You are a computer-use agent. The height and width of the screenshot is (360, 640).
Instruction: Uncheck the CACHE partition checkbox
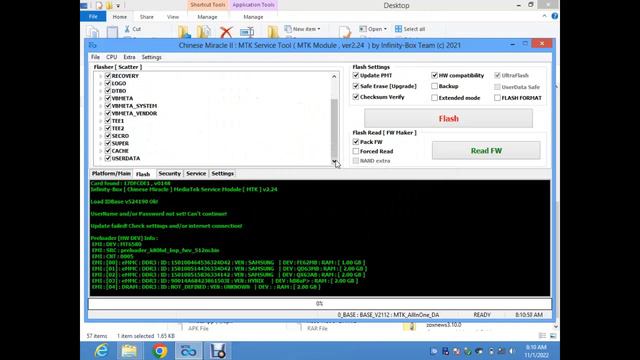(108, 151)
